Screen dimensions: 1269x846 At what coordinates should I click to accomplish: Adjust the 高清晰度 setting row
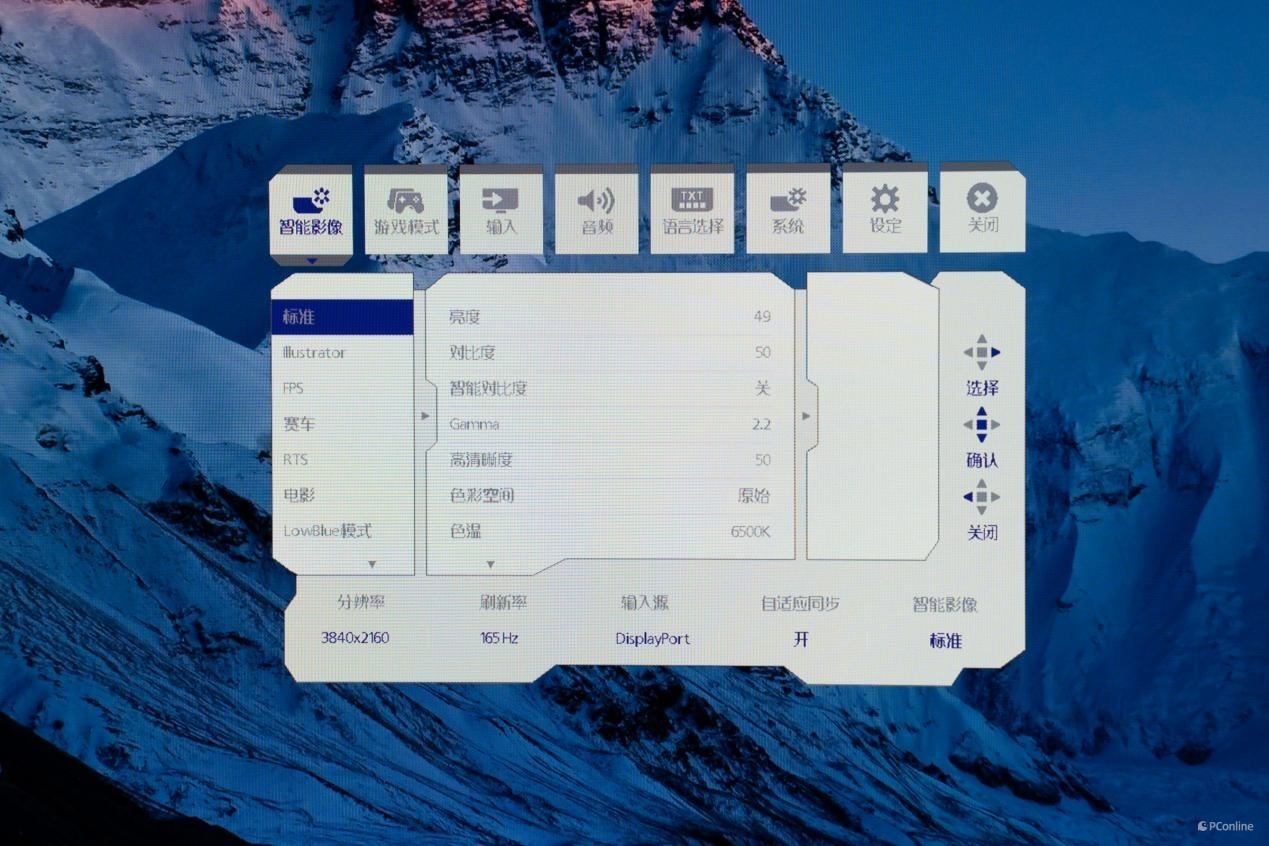pyautogui.click(x=610, y=460)
